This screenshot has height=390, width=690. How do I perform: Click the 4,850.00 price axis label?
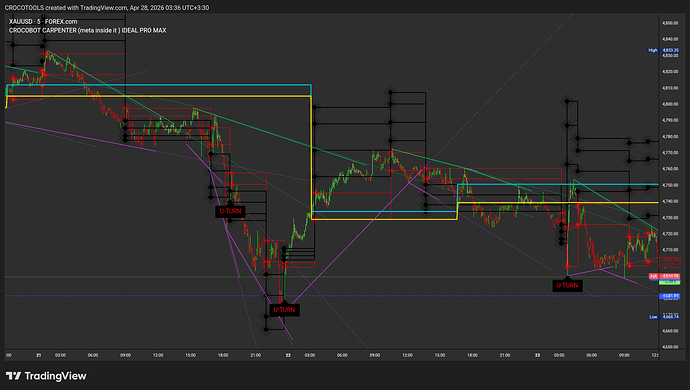(670, 23)
